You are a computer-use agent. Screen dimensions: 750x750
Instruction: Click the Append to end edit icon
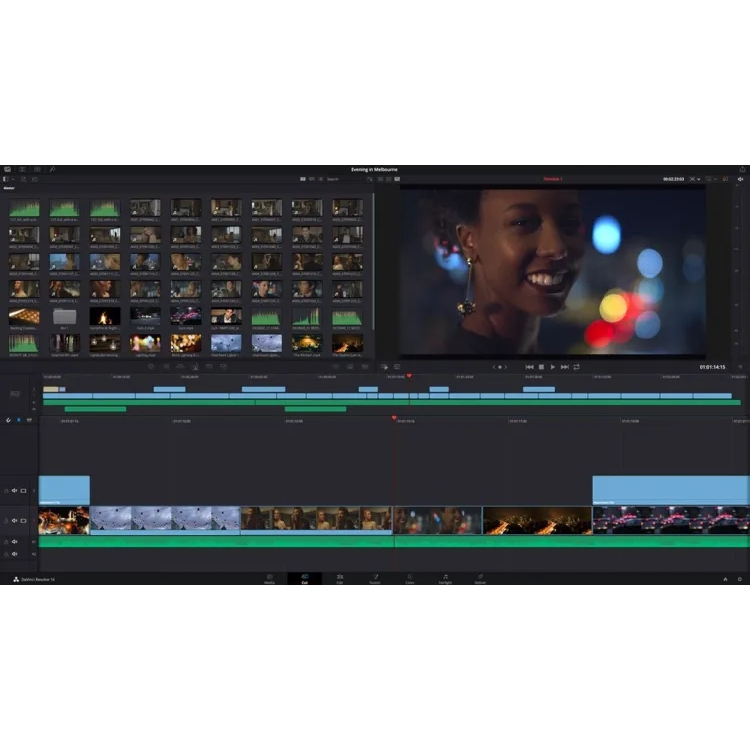point(166,366)
